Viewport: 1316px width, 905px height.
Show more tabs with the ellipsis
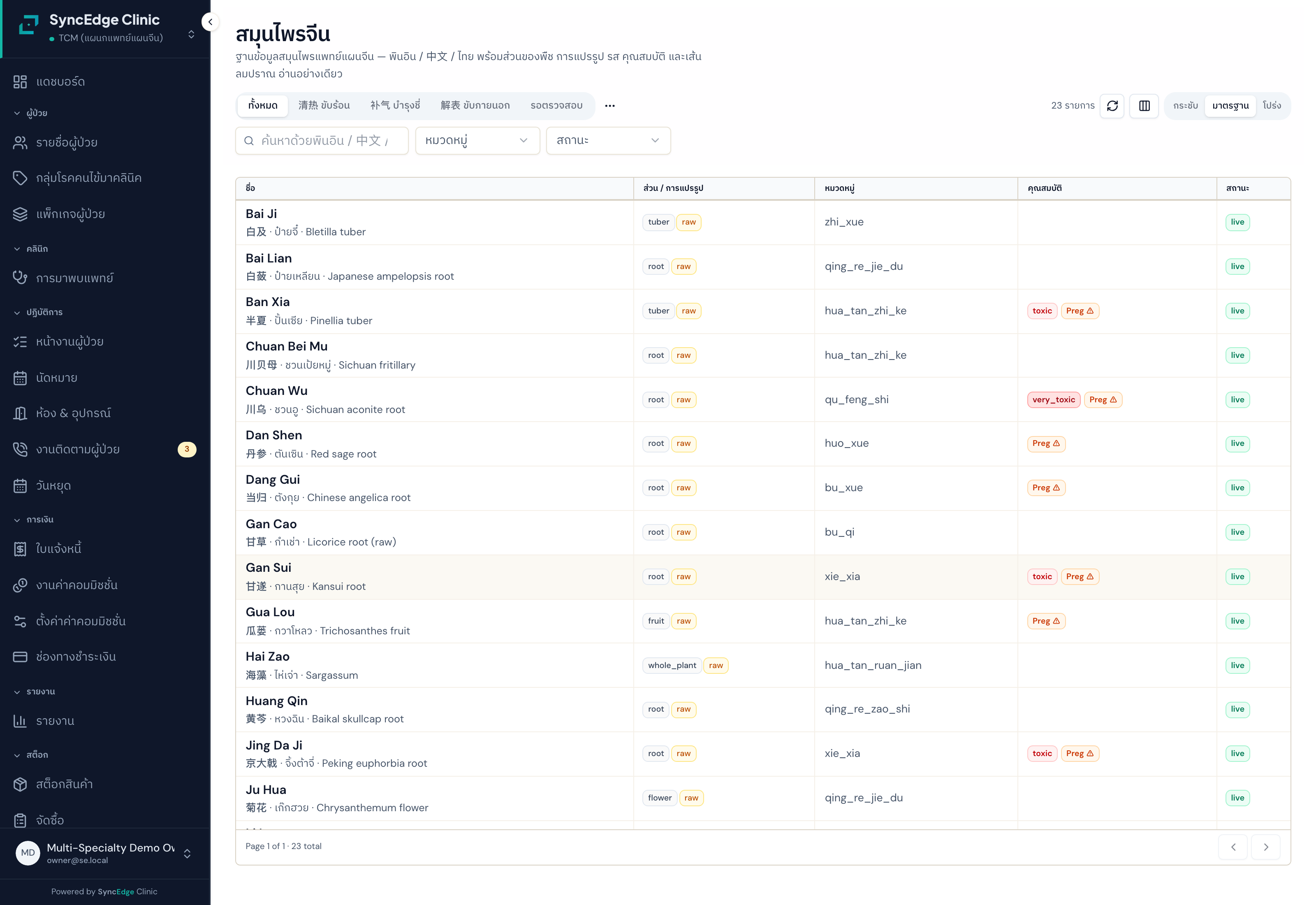(610, 106)
